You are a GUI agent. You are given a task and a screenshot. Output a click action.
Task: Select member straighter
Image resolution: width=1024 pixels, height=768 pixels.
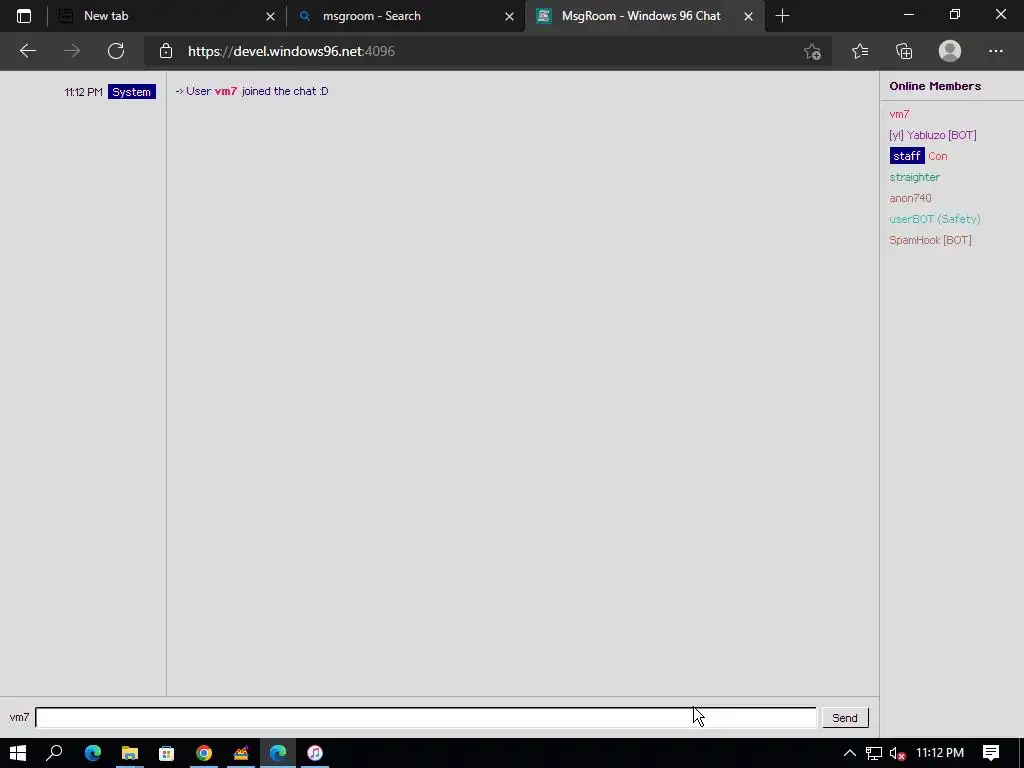(914, 177)
